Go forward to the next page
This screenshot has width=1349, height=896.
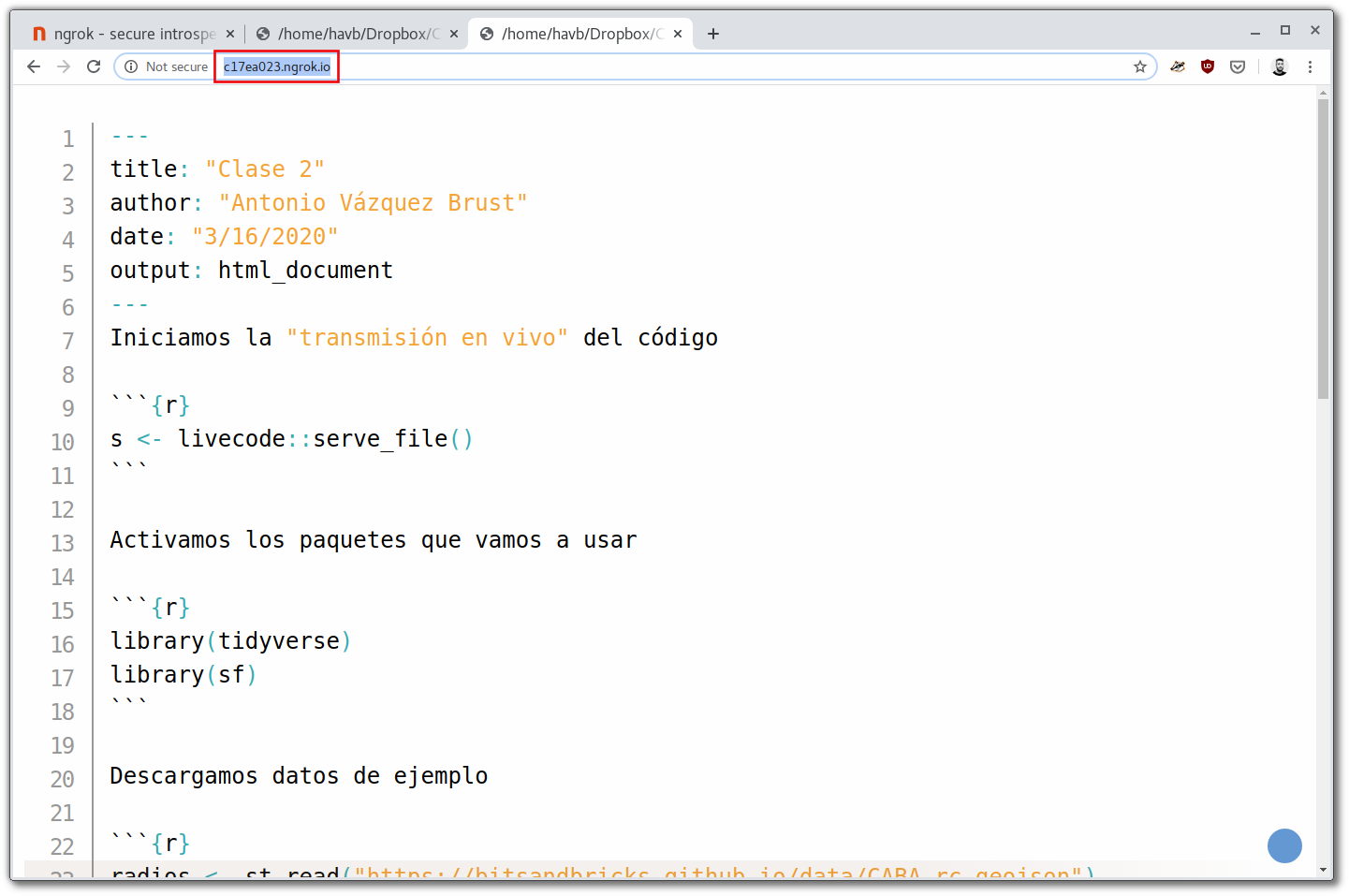tap(64, 66)
